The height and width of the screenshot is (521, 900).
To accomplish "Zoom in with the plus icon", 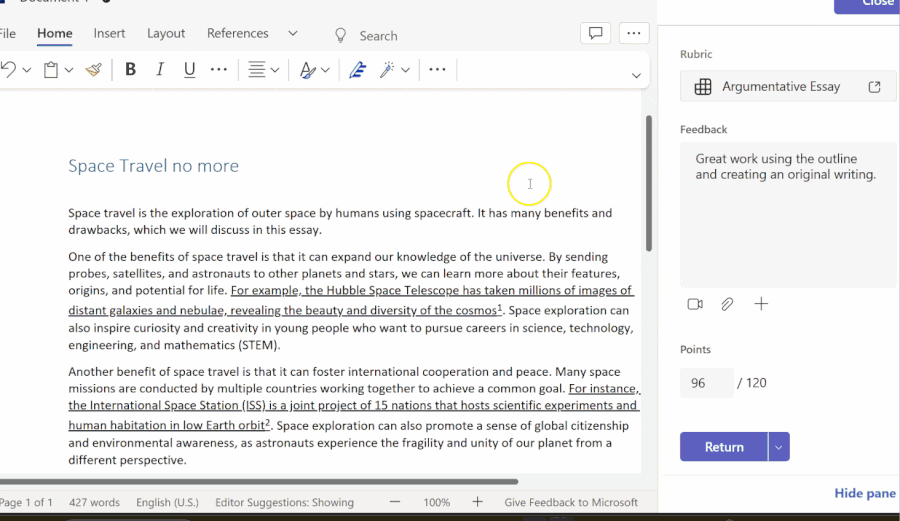I will click(478, 502).
